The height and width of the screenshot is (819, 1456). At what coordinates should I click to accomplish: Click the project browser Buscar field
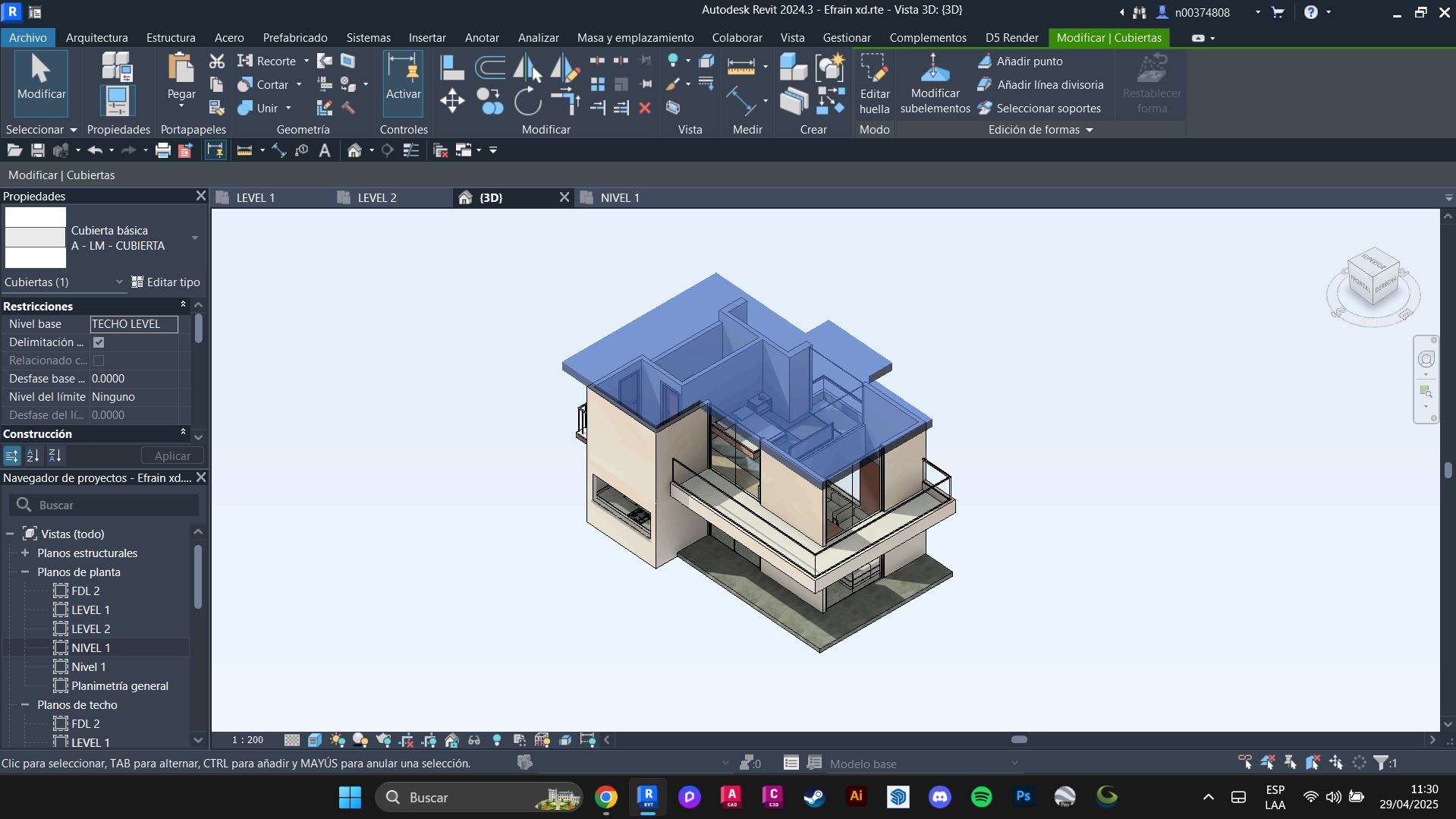[104, 505]
